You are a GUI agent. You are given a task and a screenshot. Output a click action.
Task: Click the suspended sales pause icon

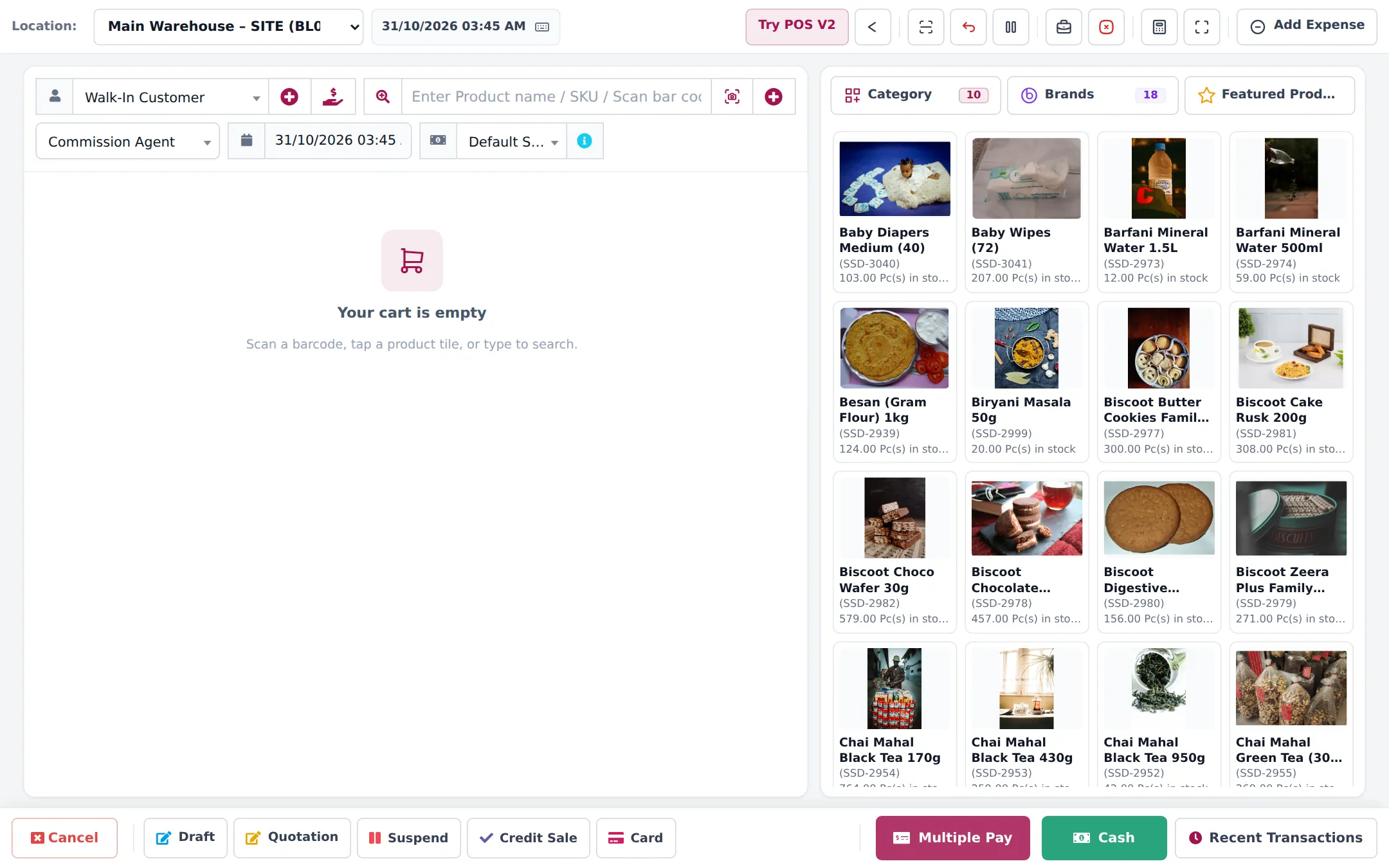click(x=1011, y=27)
